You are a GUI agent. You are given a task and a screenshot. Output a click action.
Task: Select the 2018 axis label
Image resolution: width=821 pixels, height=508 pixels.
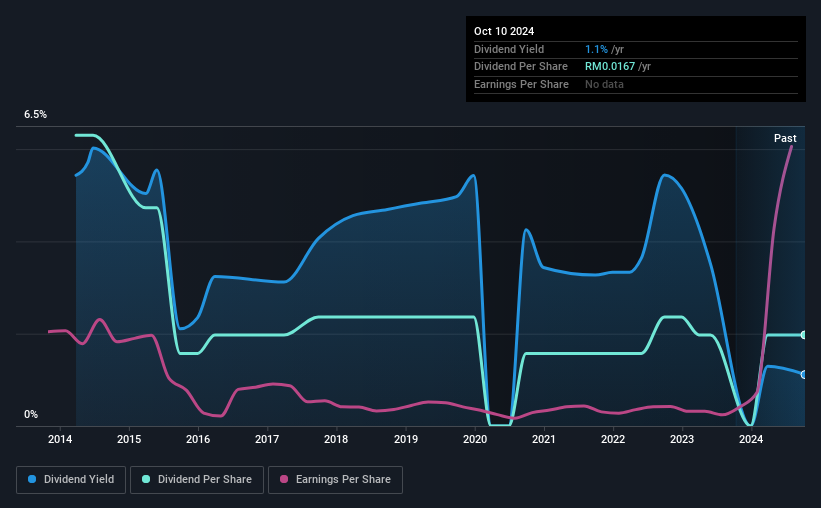click(x=336, y=439)
